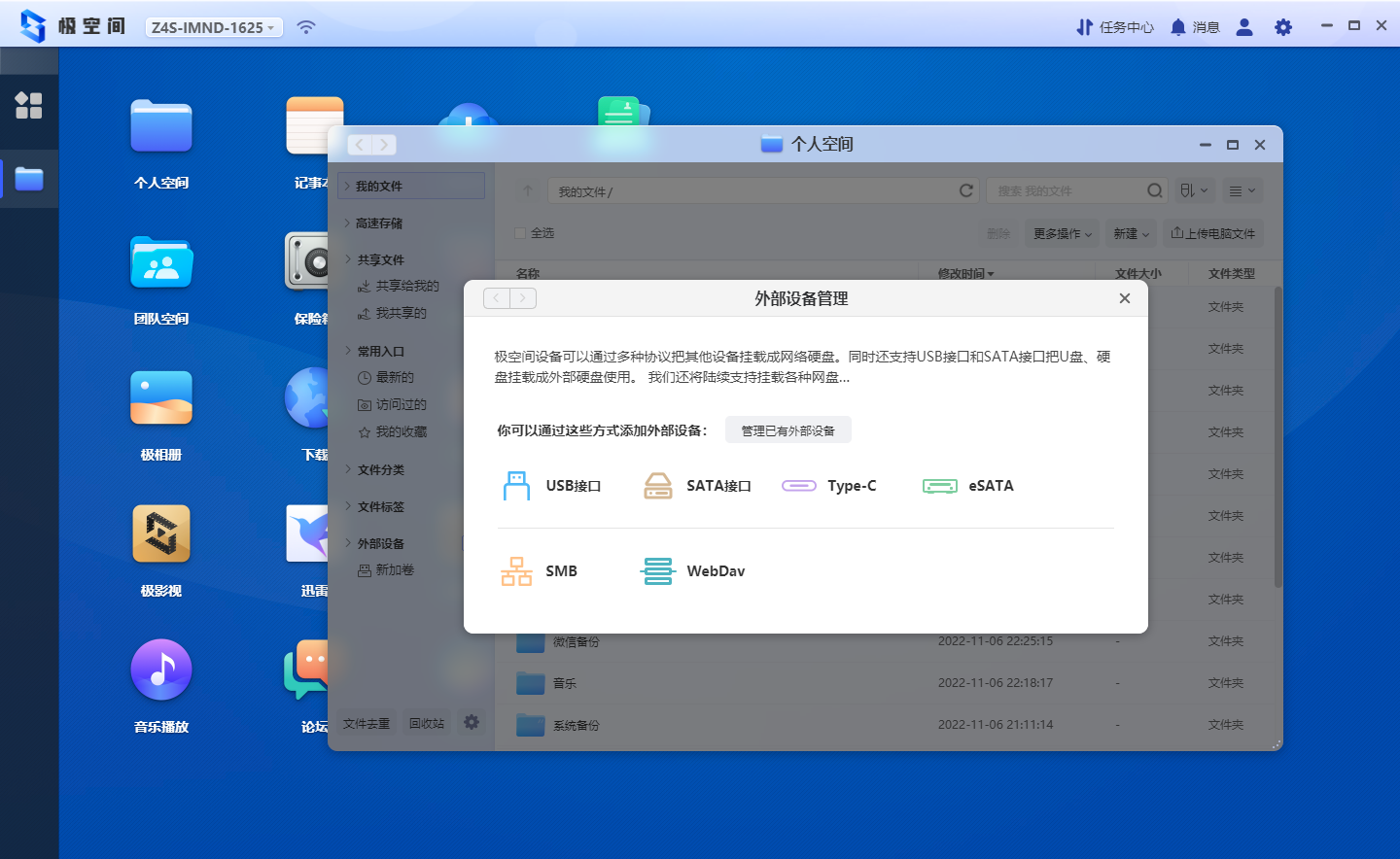Launch 极影视 desktop app
The image size is (1400, 859).
pyautogui.click(x=161, y=551)
